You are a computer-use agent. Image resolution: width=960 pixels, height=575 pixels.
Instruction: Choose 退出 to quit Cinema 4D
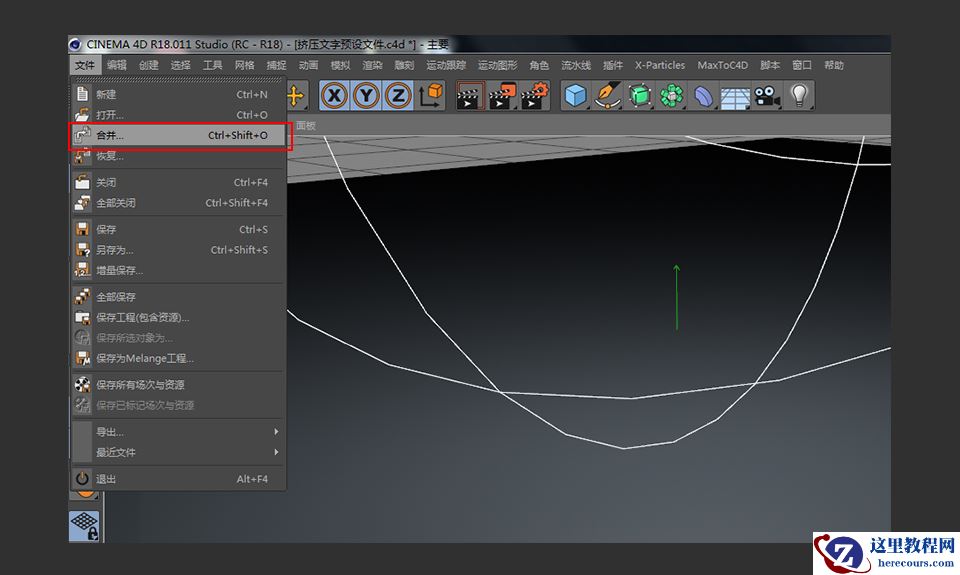coord(179,479)
